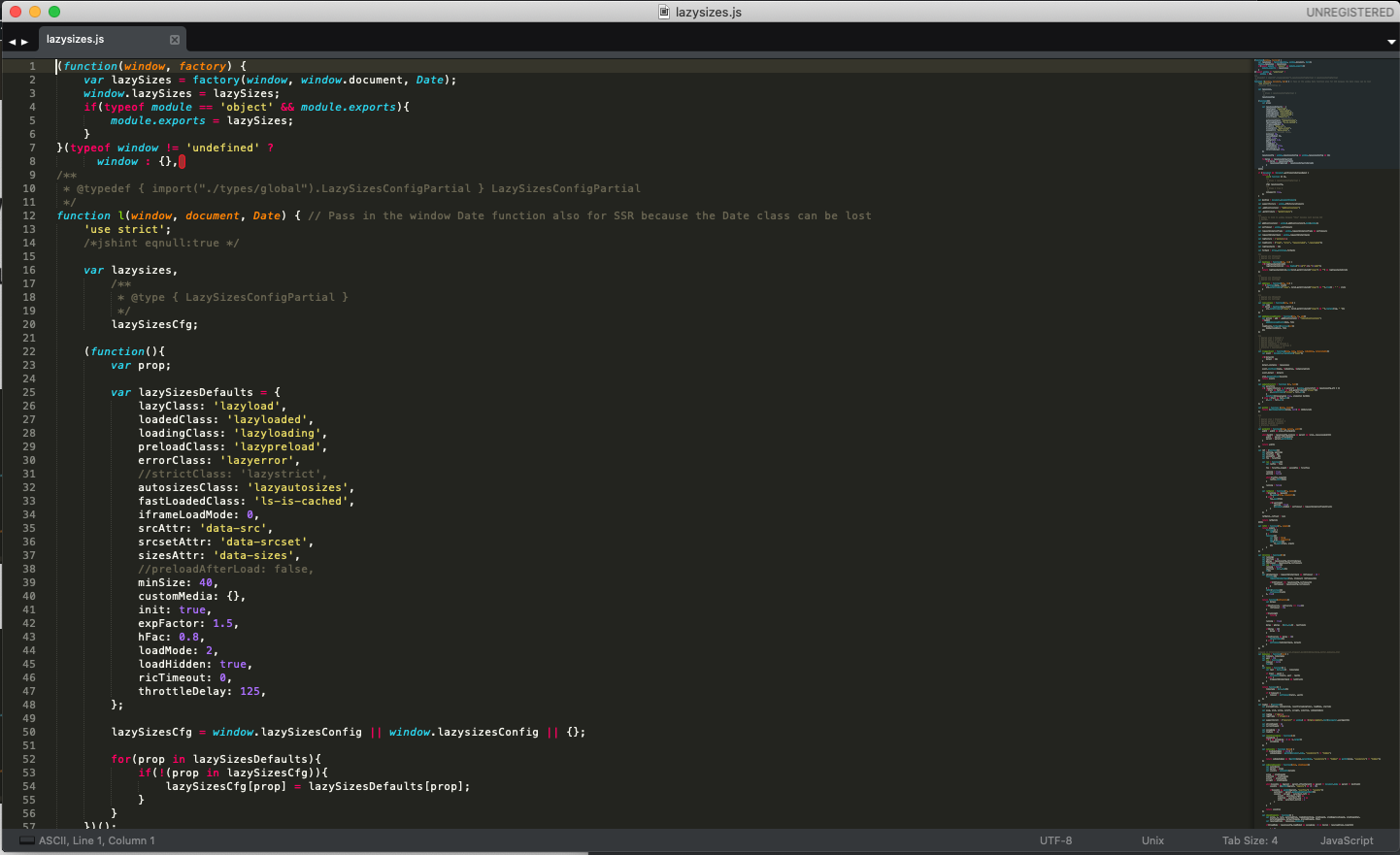
Task: Click the var lazySizesDefaults declaration
Action: tap(196, 392)
